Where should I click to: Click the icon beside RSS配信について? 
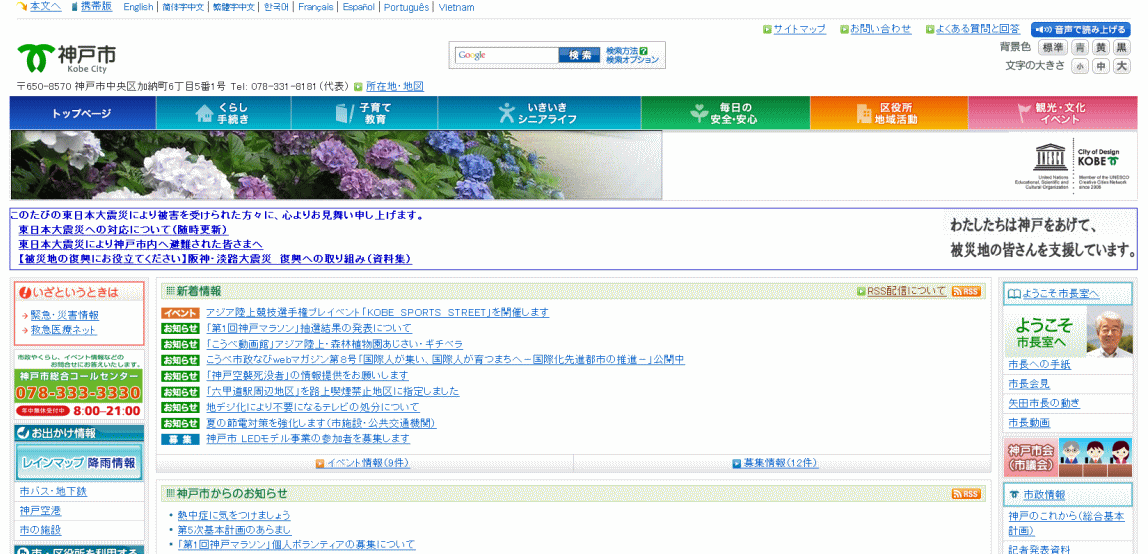tap(861, 291)
